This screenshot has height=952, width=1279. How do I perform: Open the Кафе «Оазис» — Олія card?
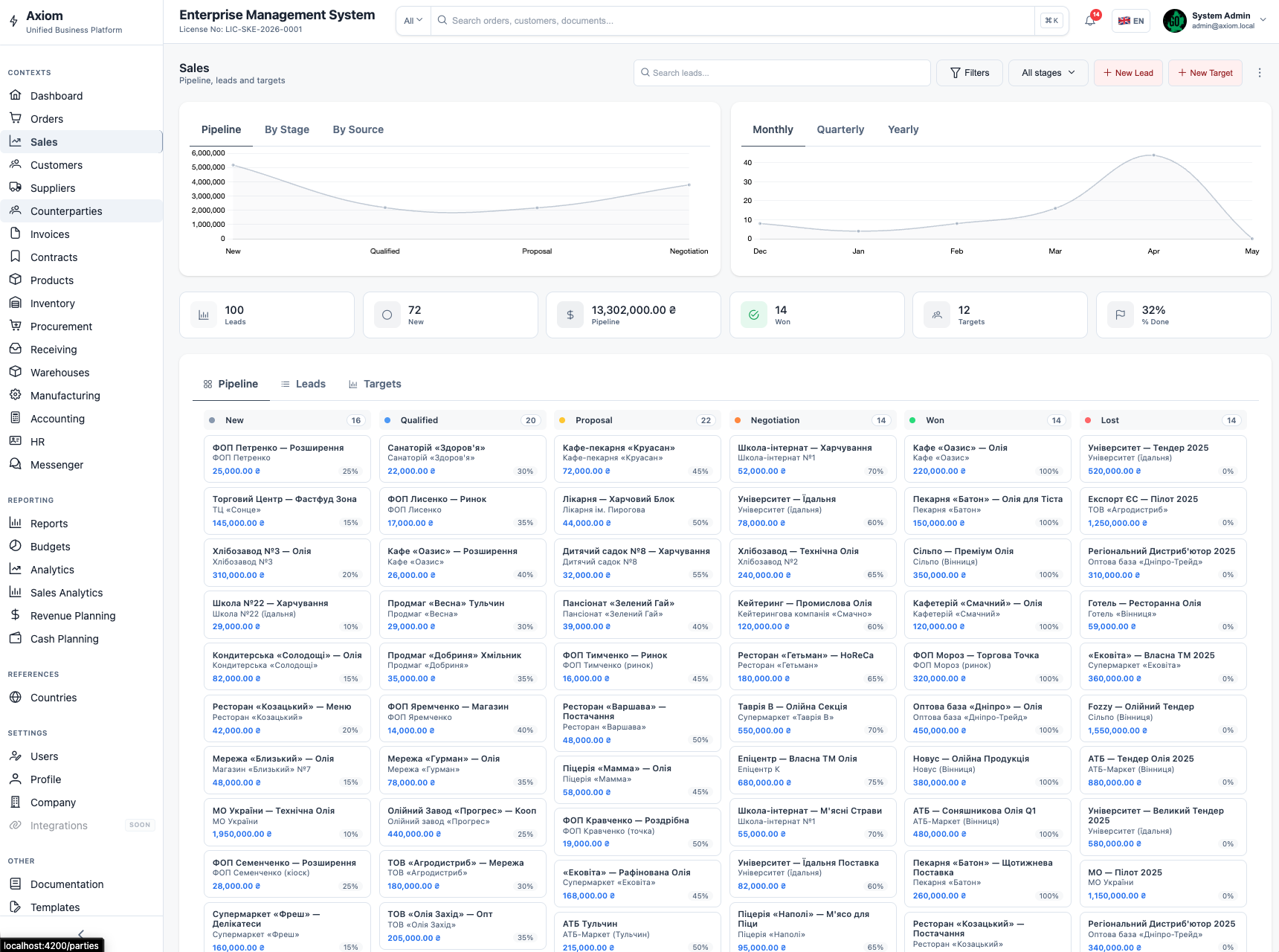point(988,459)
